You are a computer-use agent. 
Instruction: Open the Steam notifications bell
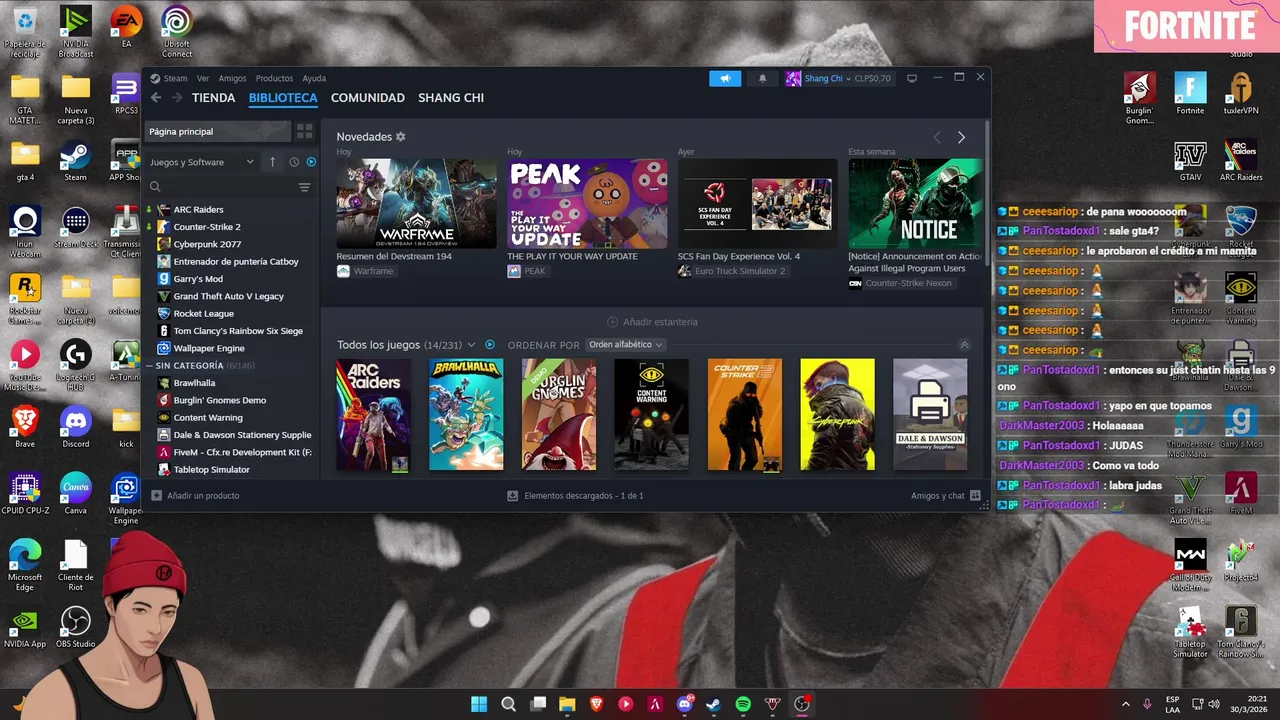click(x=762, y=78)
